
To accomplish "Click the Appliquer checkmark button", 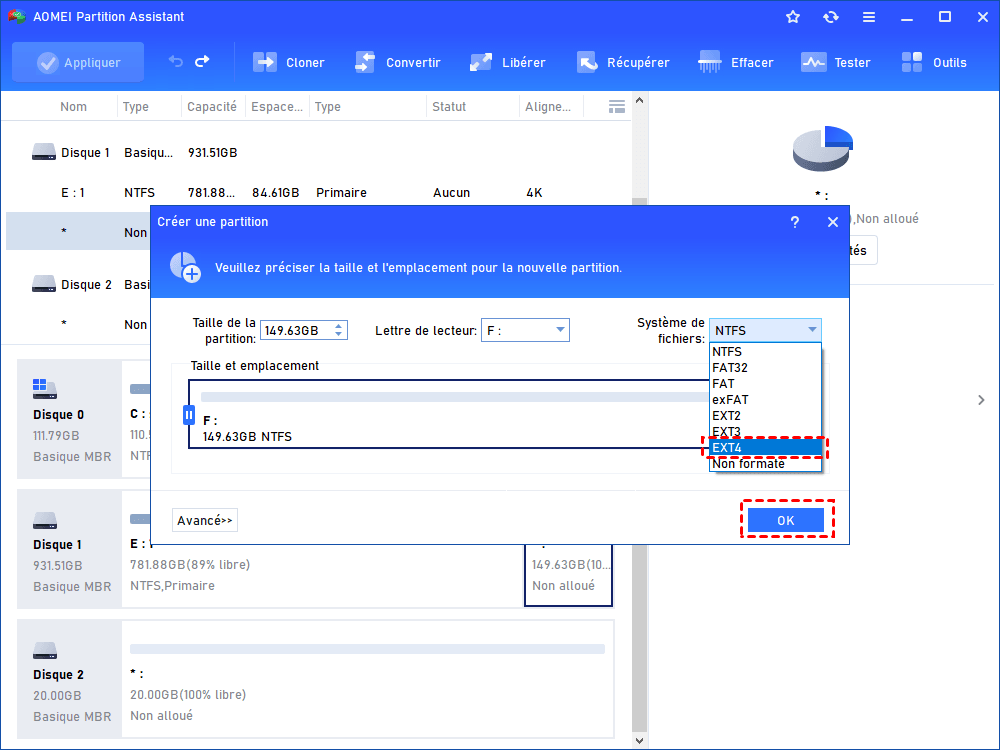I will [x=78, y=62].
